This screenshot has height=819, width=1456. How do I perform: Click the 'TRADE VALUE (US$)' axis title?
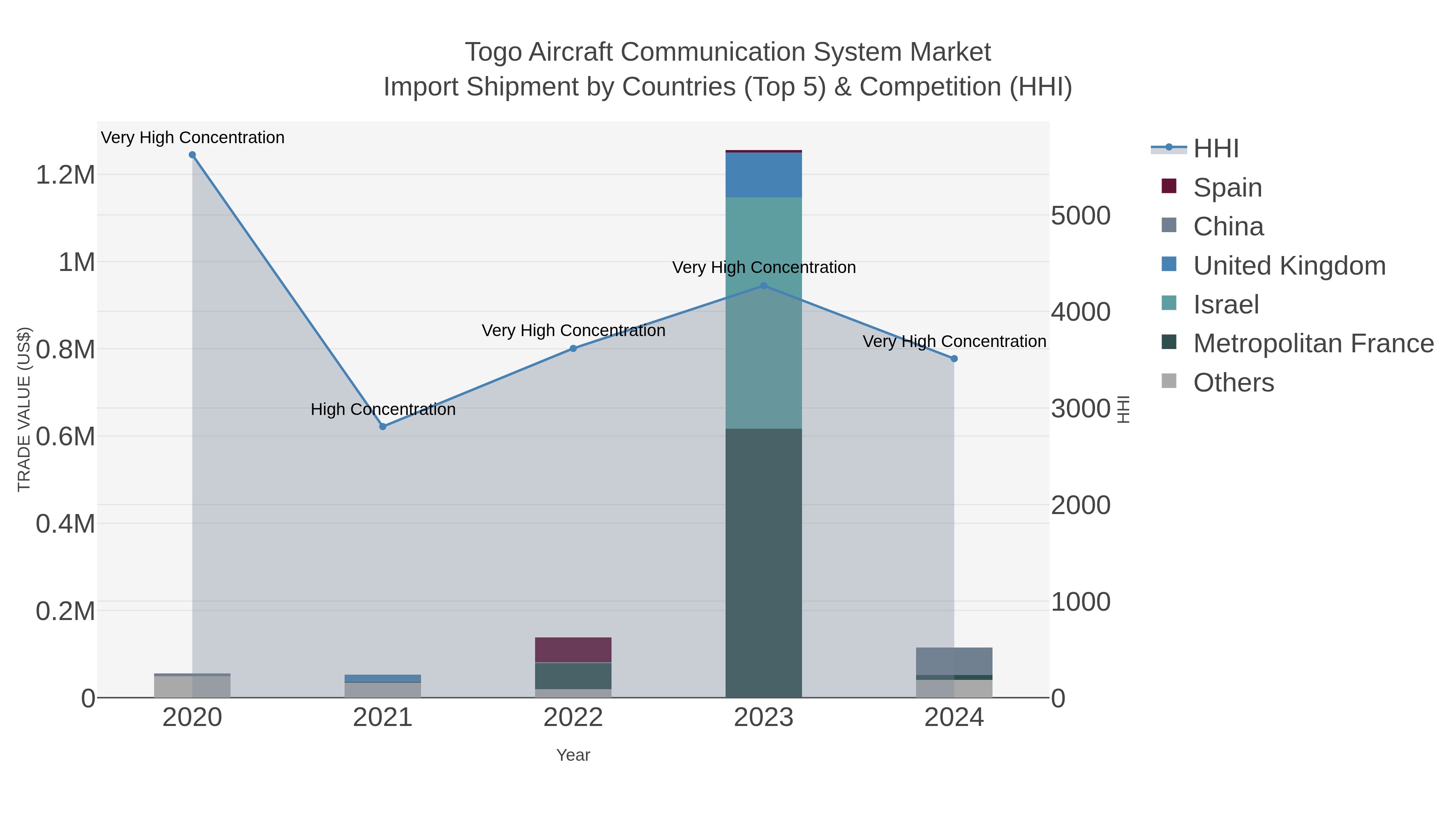24,409
